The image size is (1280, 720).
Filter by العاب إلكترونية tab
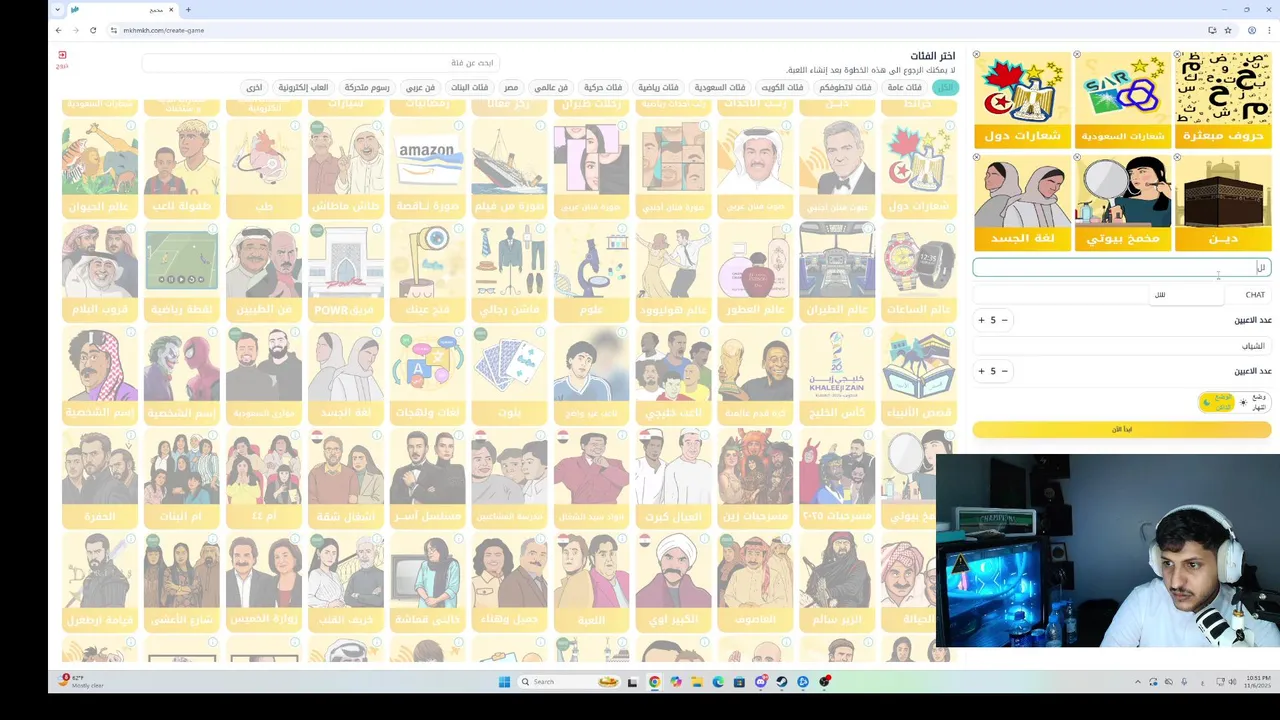[303, 88]
